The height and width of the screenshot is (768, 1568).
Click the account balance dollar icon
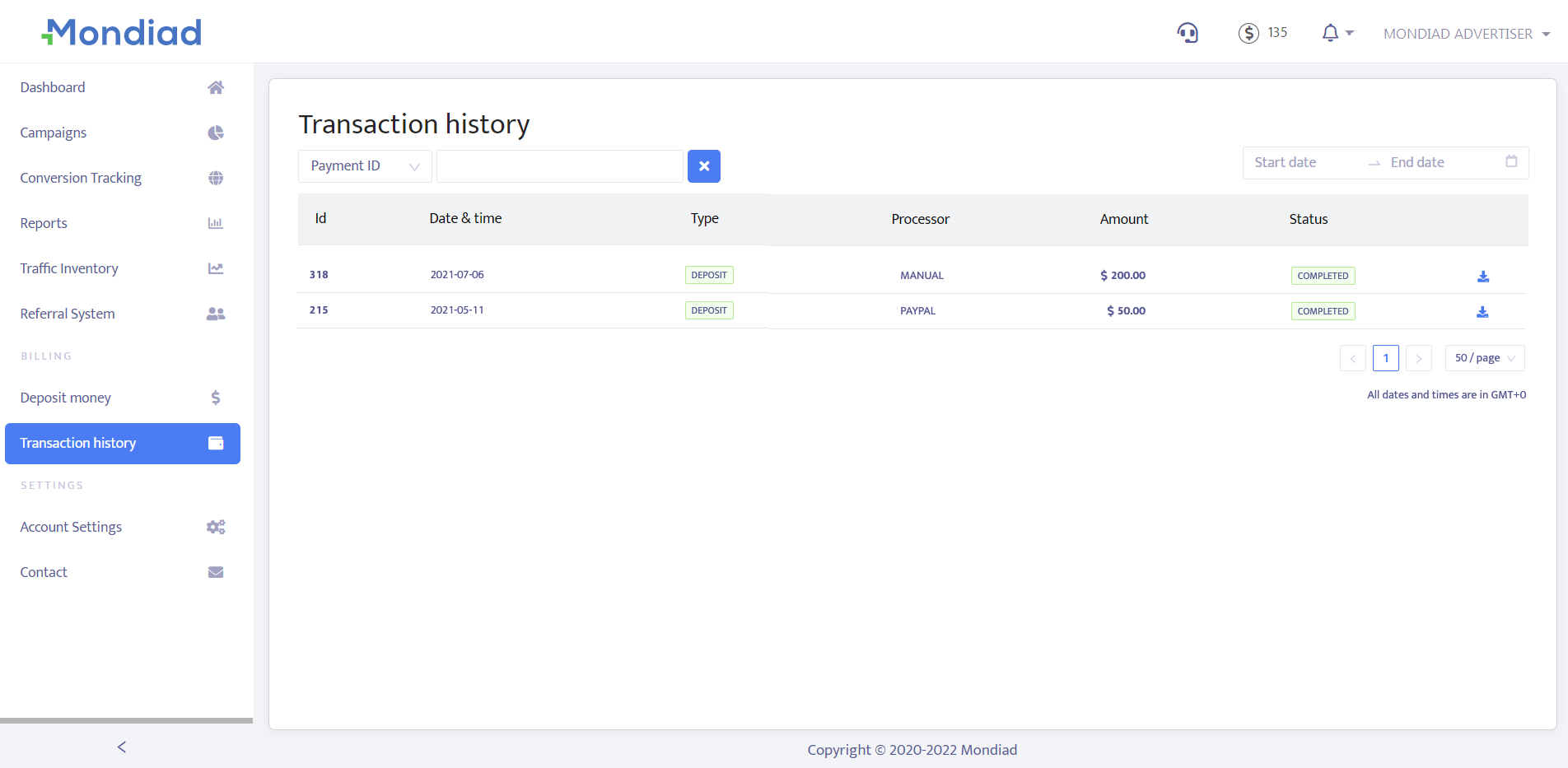pyautogui.click(x=1248, y=33)
